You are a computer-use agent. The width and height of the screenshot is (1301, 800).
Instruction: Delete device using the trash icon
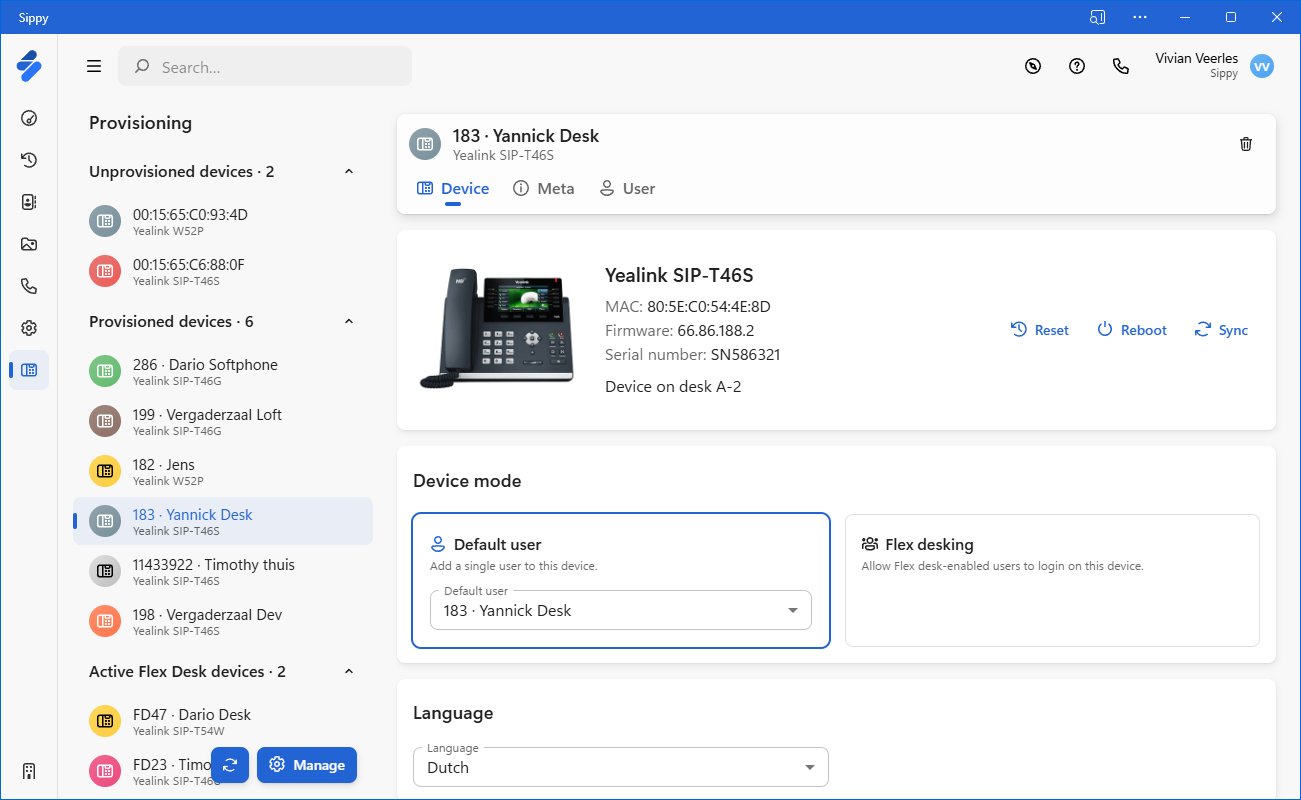point(1245,144)
